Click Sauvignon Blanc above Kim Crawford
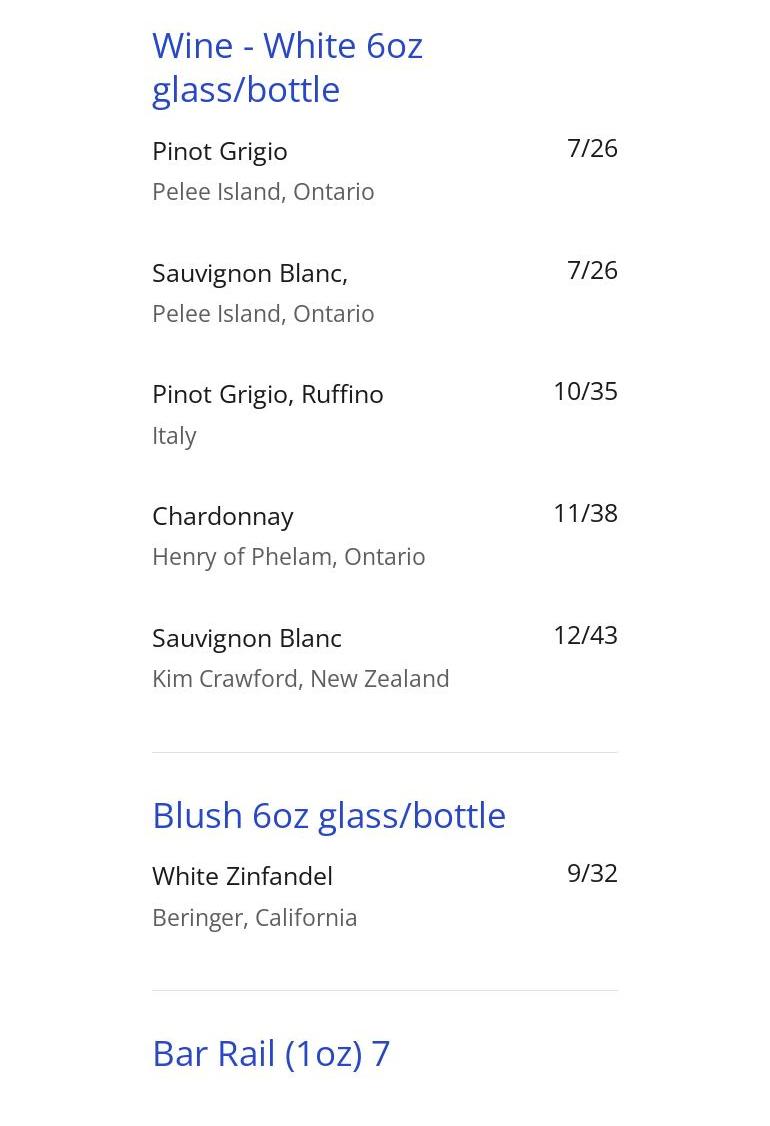Viewport: 770px width, 1126px height. pyautogui.click(x=247, y=638)
